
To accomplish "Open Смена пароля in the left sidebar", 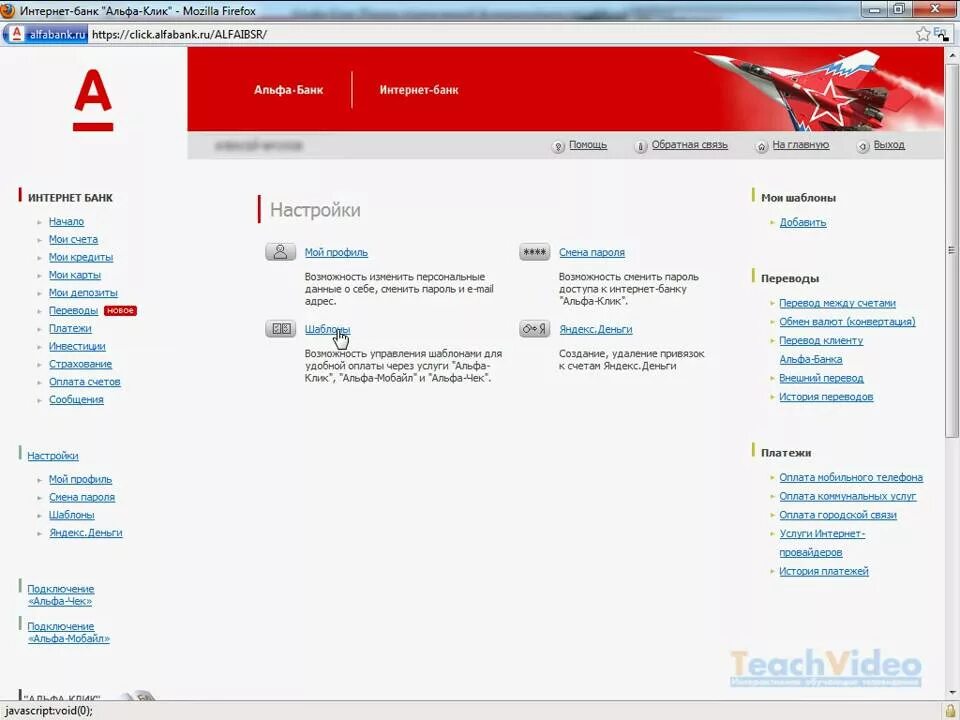I will click(x=82, y=497).
